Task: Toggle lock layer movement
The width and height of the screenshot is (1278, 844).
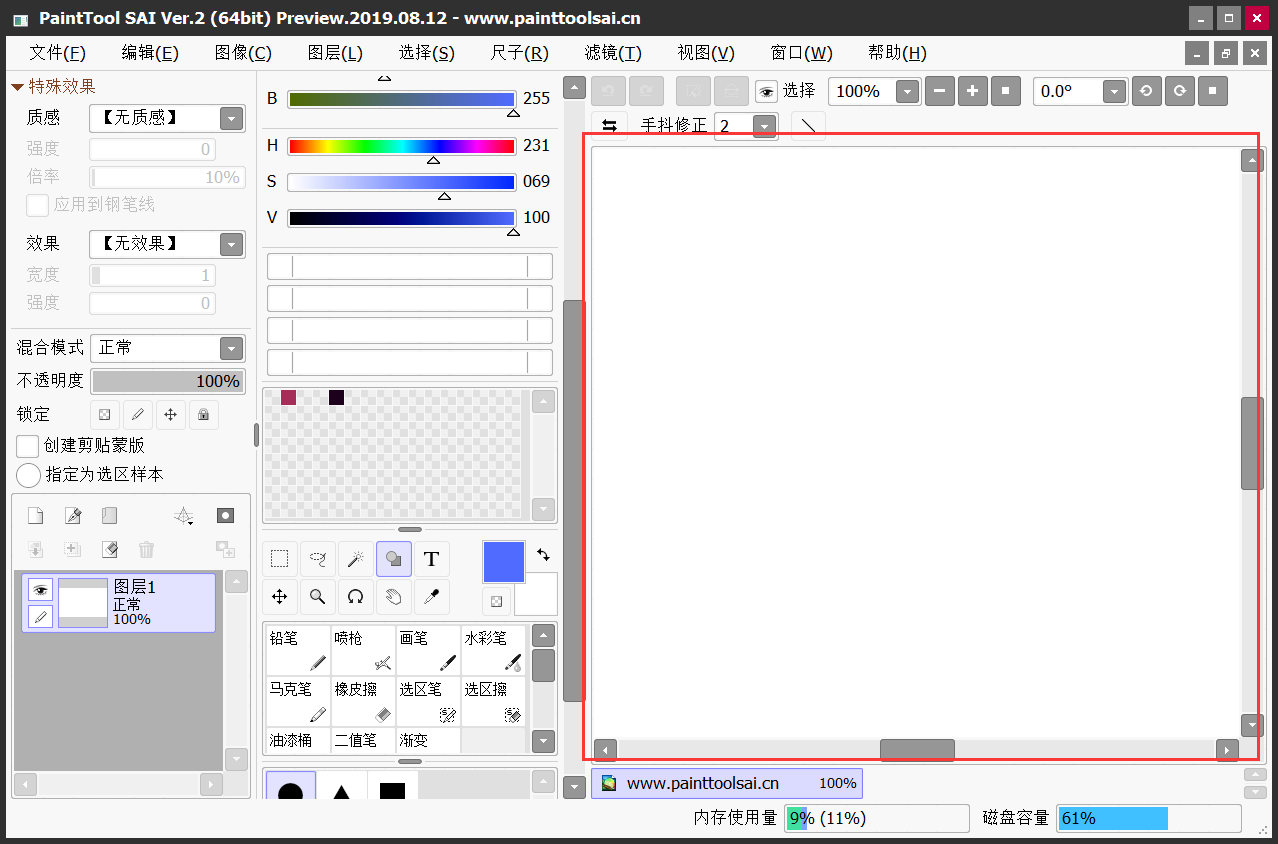Action: pos(170,415)
